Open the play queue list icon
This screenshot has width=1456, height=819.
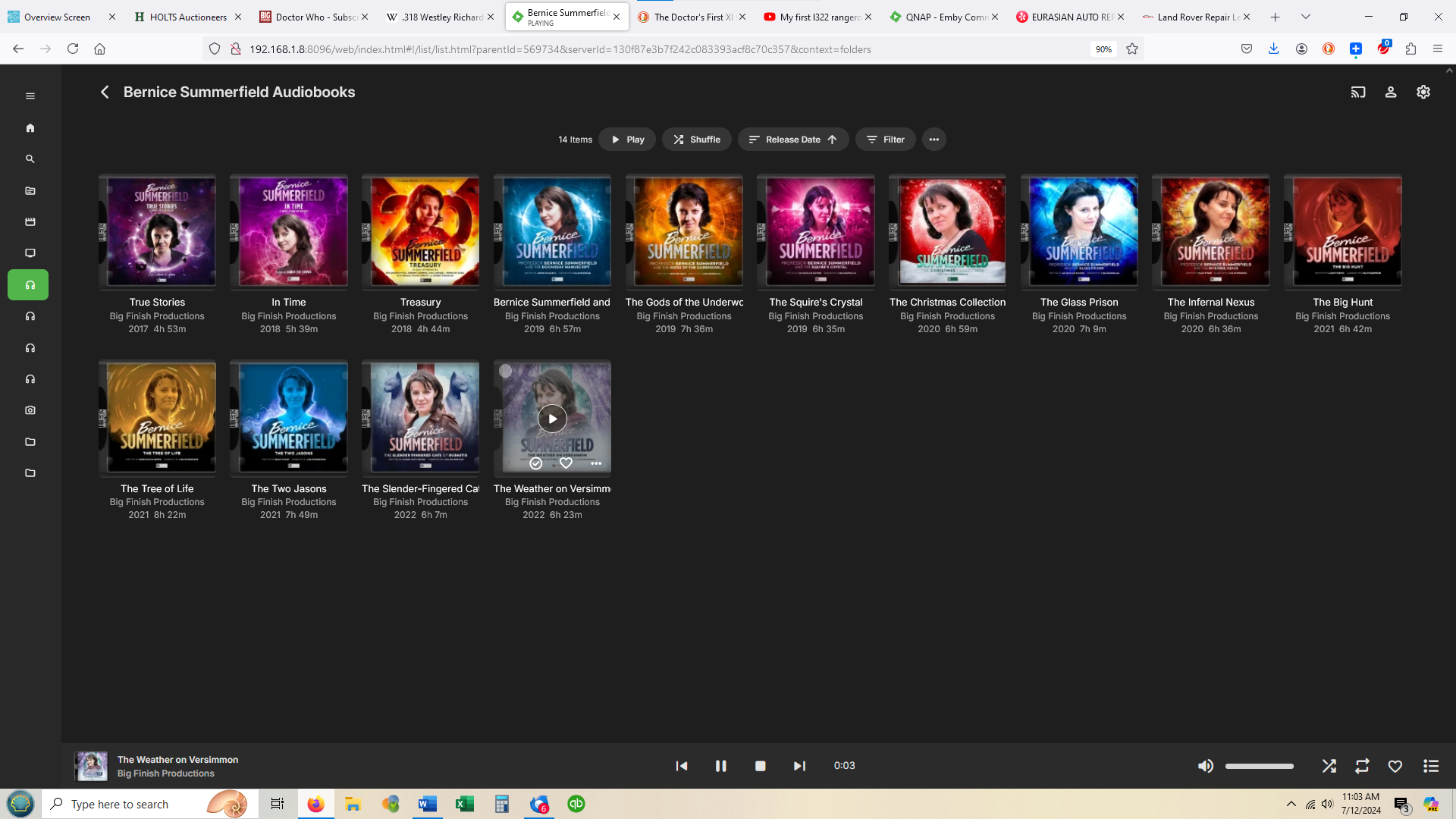(x=1431, y=766)
